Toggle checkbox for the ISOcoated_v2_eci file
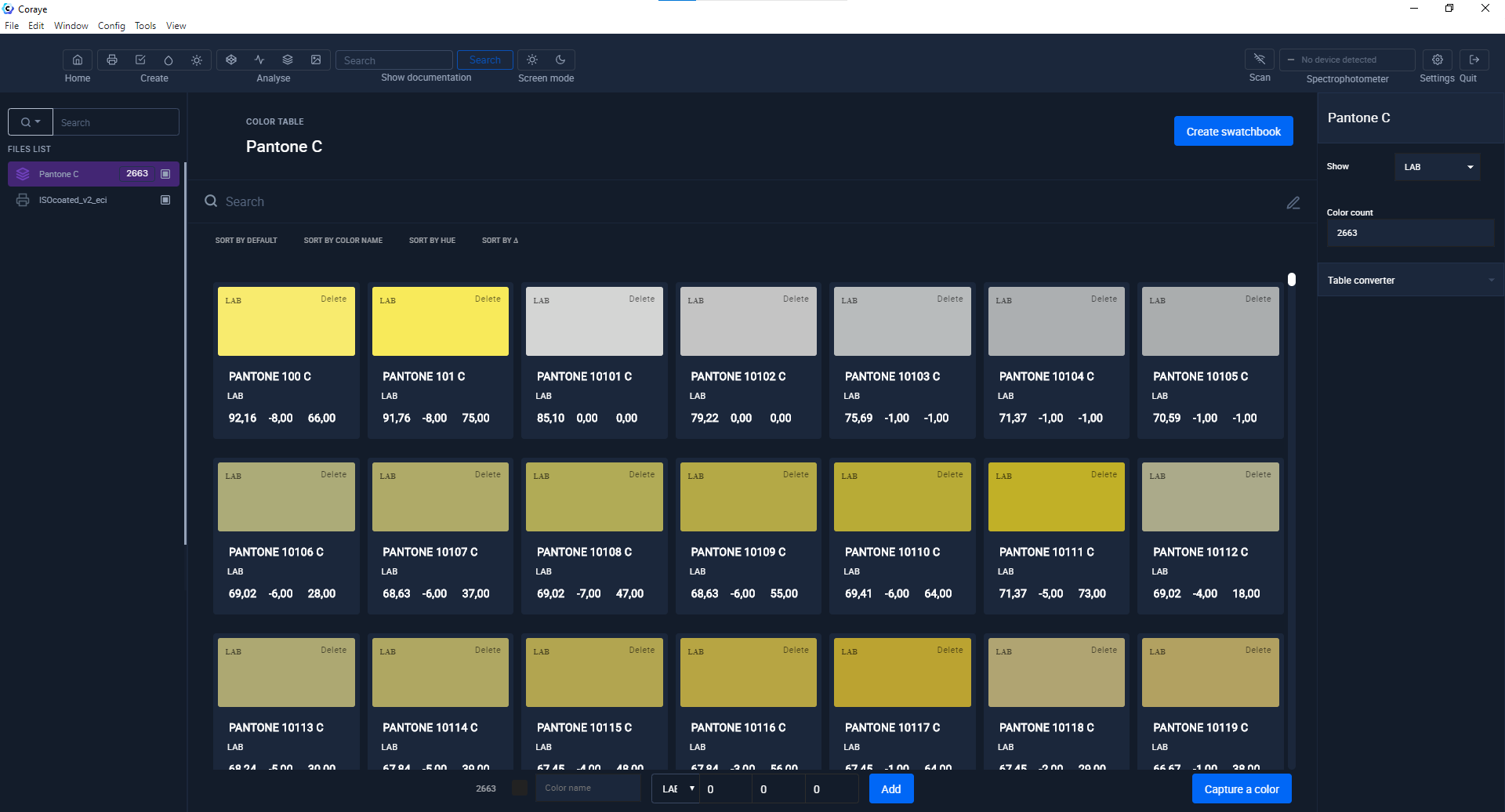This screenshot has width=1505, height=812. pyautogui.click(x=165, y=200)
